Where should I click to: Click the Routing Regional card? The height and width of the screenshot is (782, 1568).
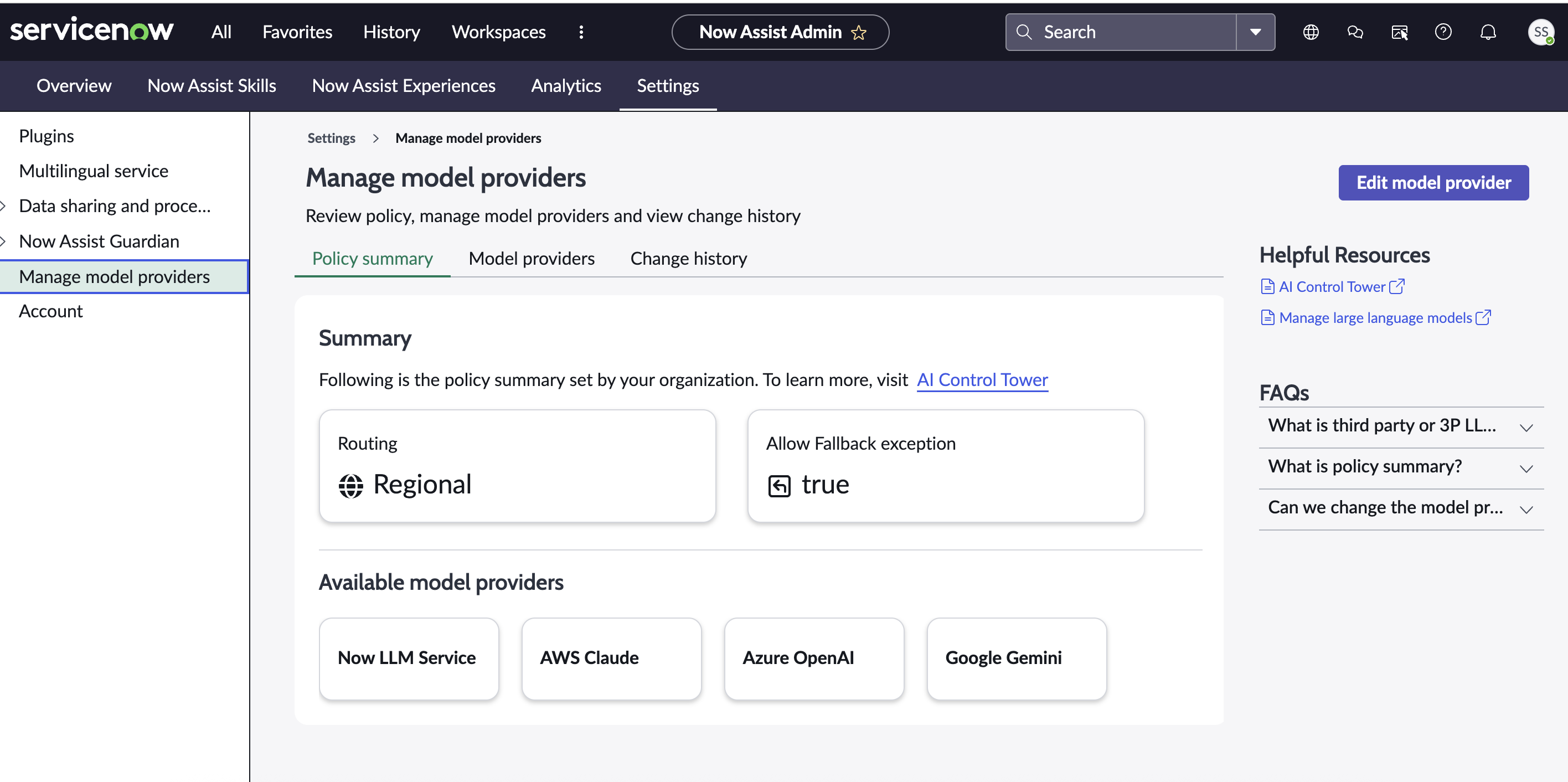point(517,465)
